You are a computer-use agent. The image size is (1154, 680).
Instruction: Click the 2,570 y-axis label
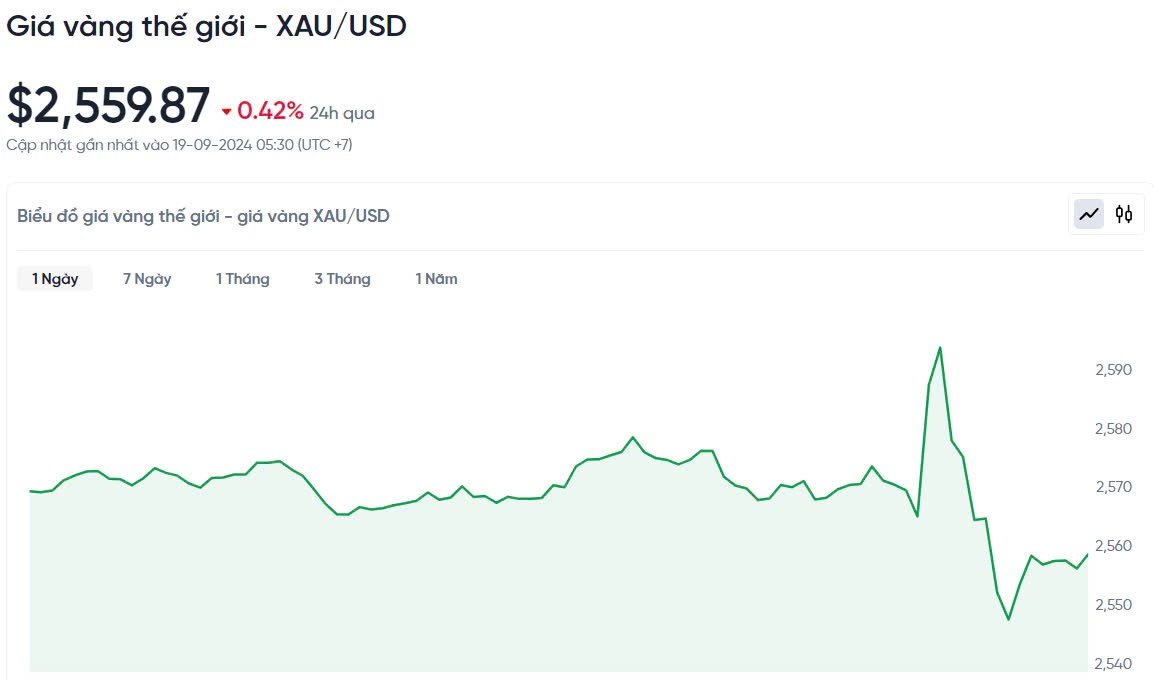pos(1112,487)
